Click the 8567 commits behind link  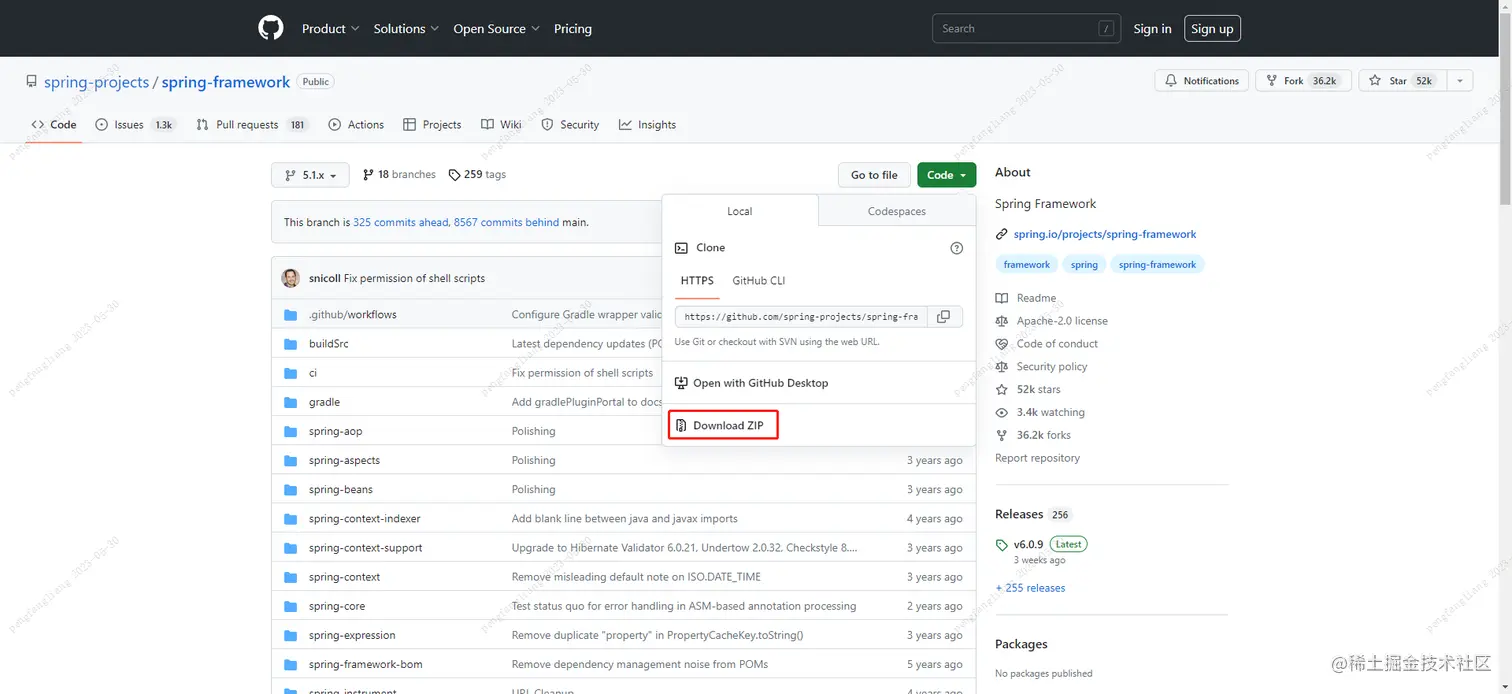pos(506,222)
